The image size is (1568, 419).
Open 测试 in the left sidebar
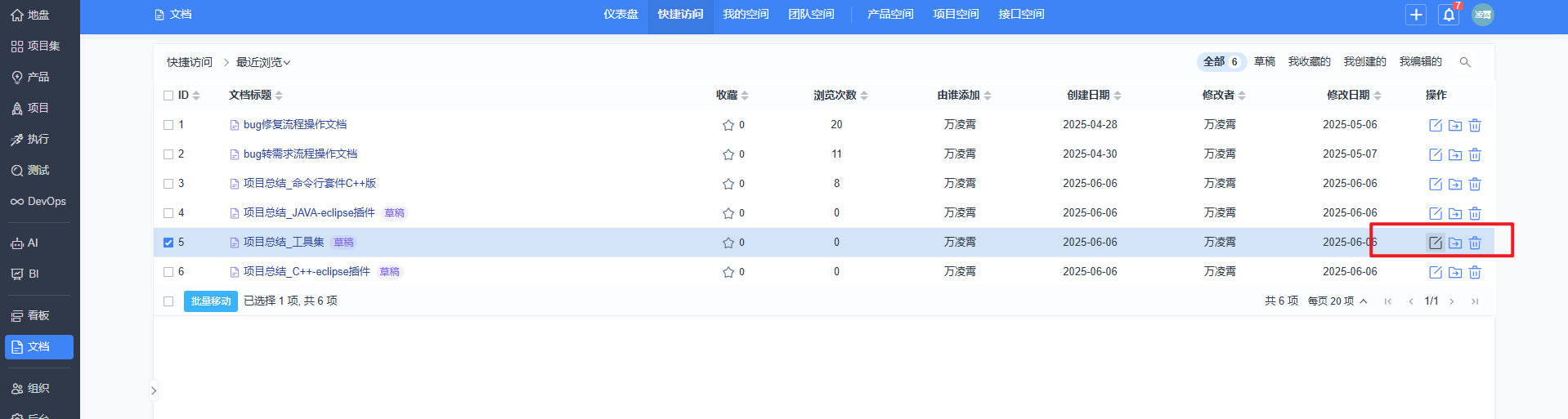29,170
